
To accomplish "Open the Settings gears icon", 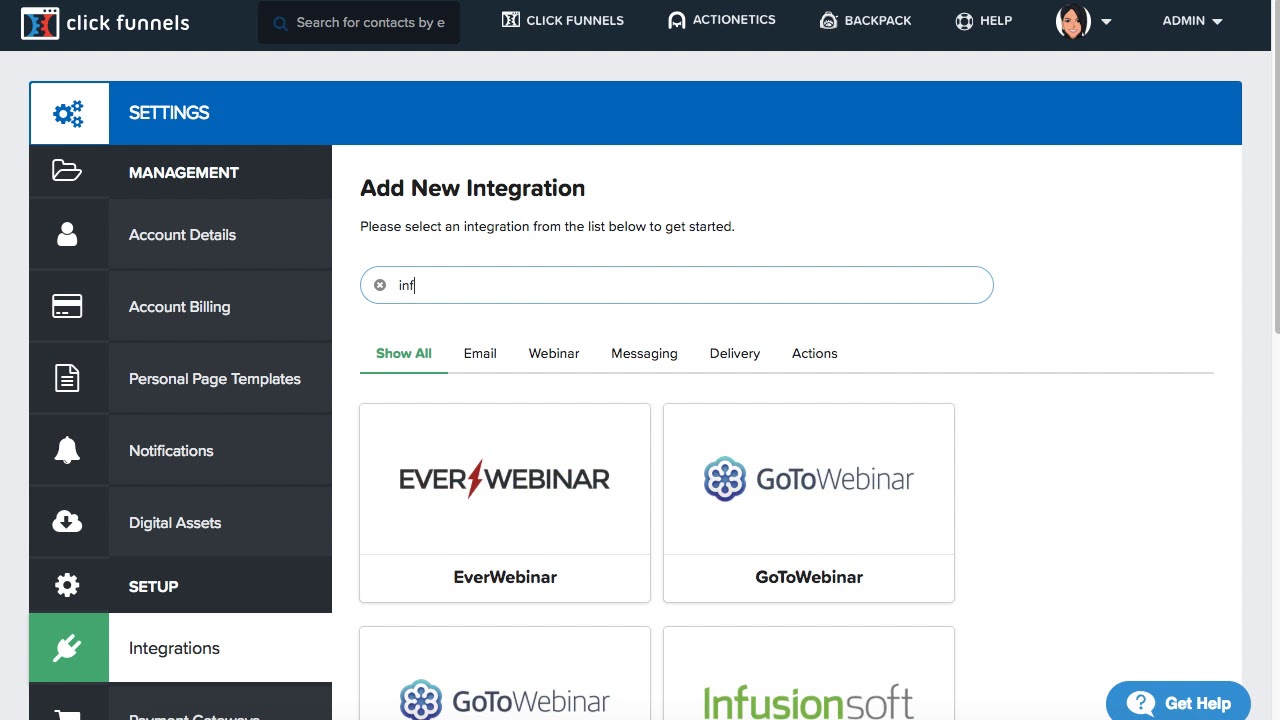I will tap(69, 113).
